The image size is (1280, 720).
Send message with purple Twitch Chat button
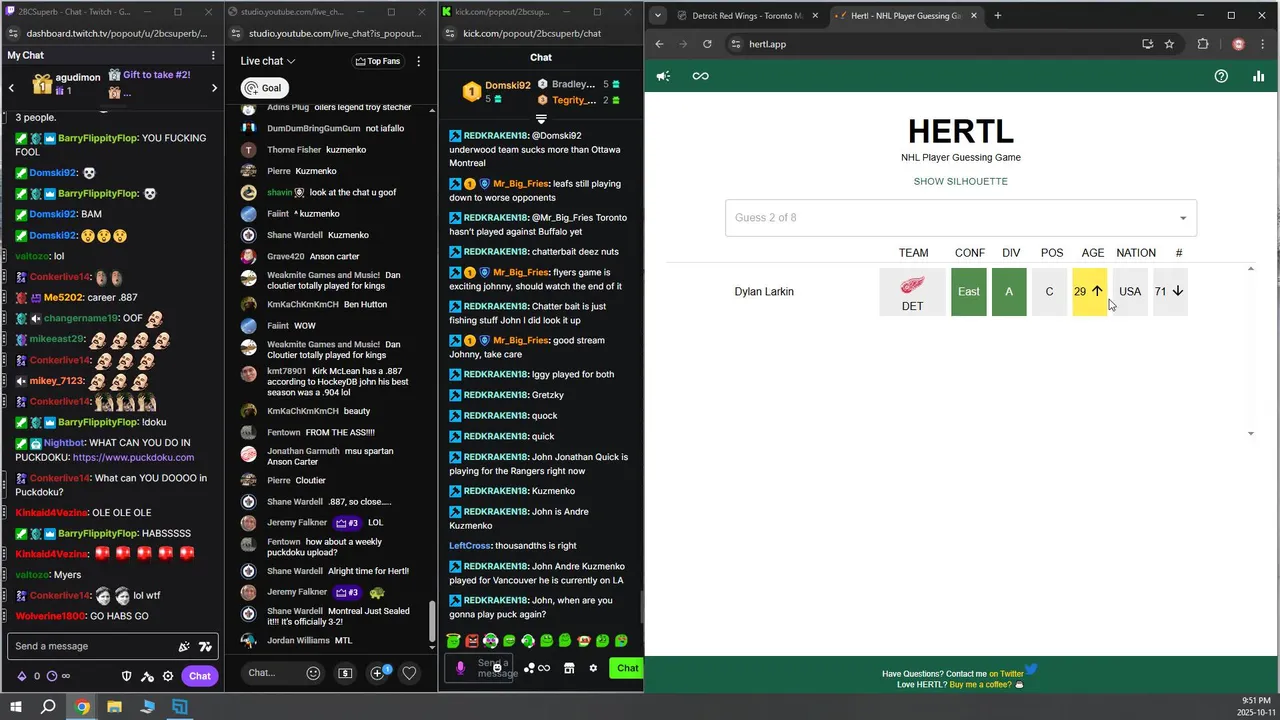[200, 676]
